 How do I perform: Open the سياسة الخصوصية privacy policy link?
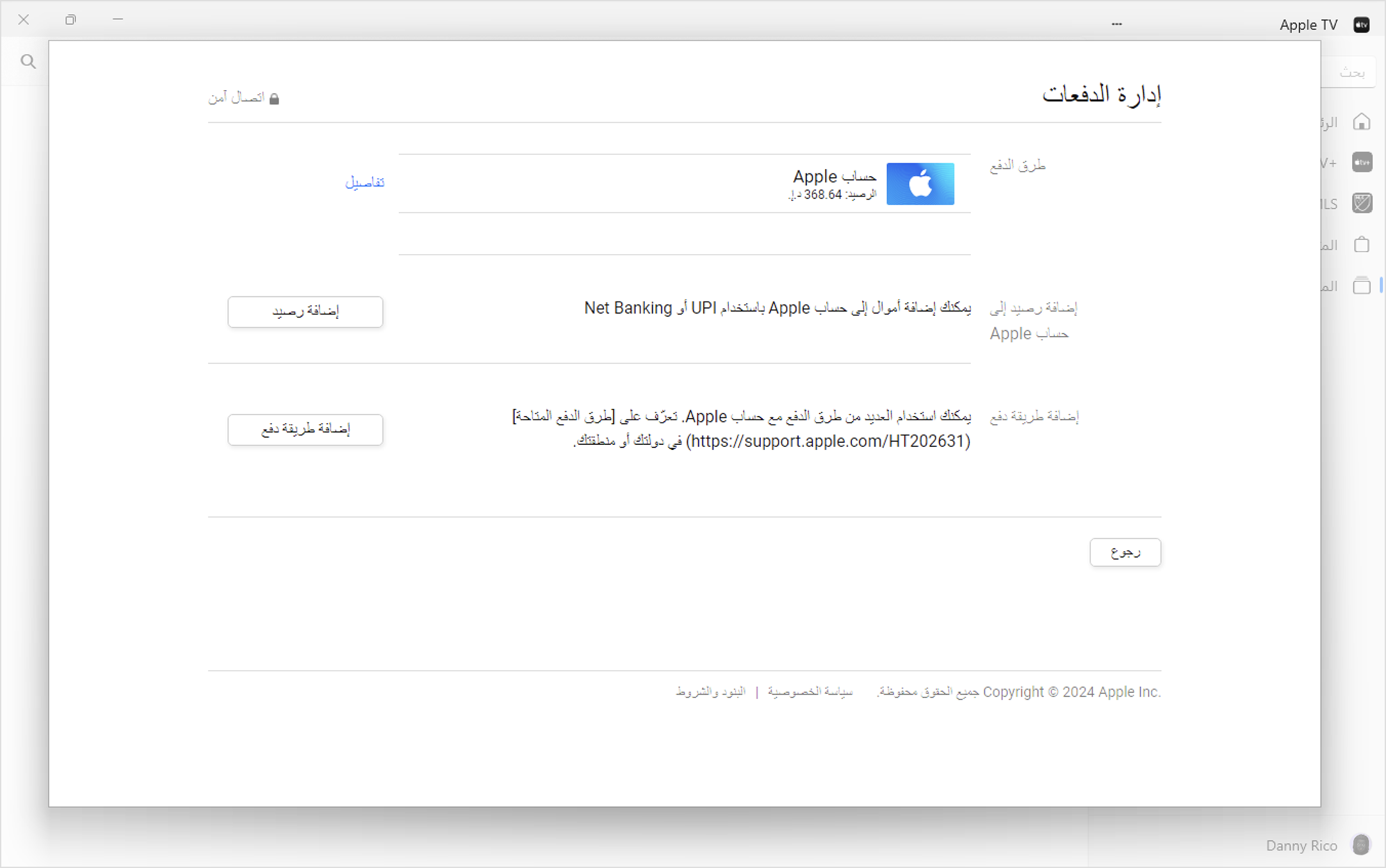(810, 692)
